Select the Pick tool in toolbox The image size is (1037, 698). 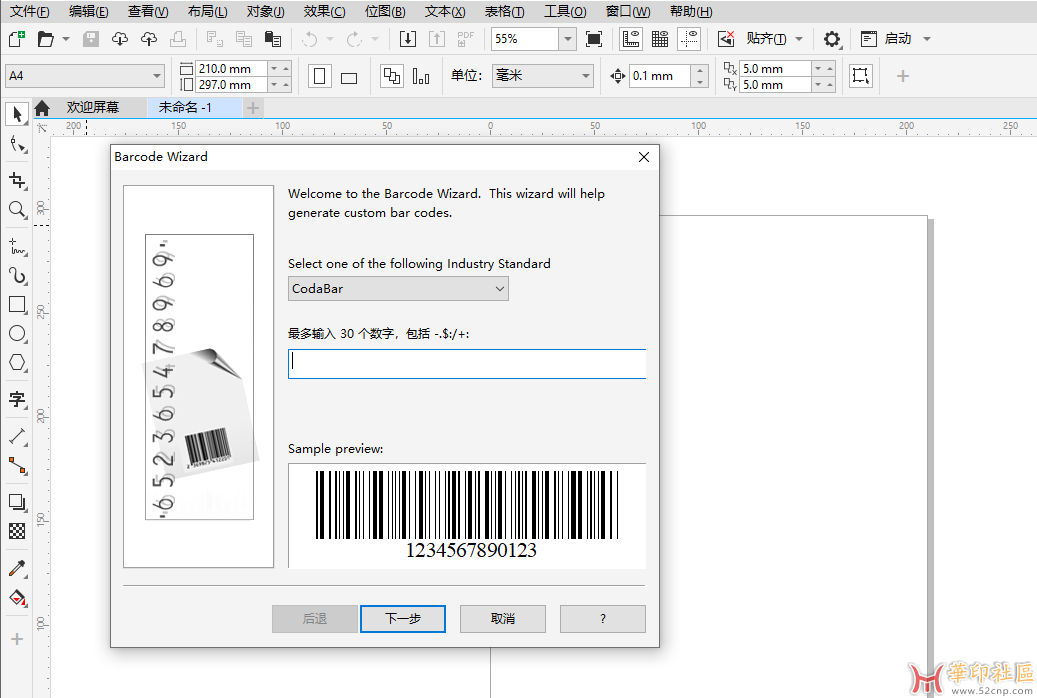pos(17,114)
